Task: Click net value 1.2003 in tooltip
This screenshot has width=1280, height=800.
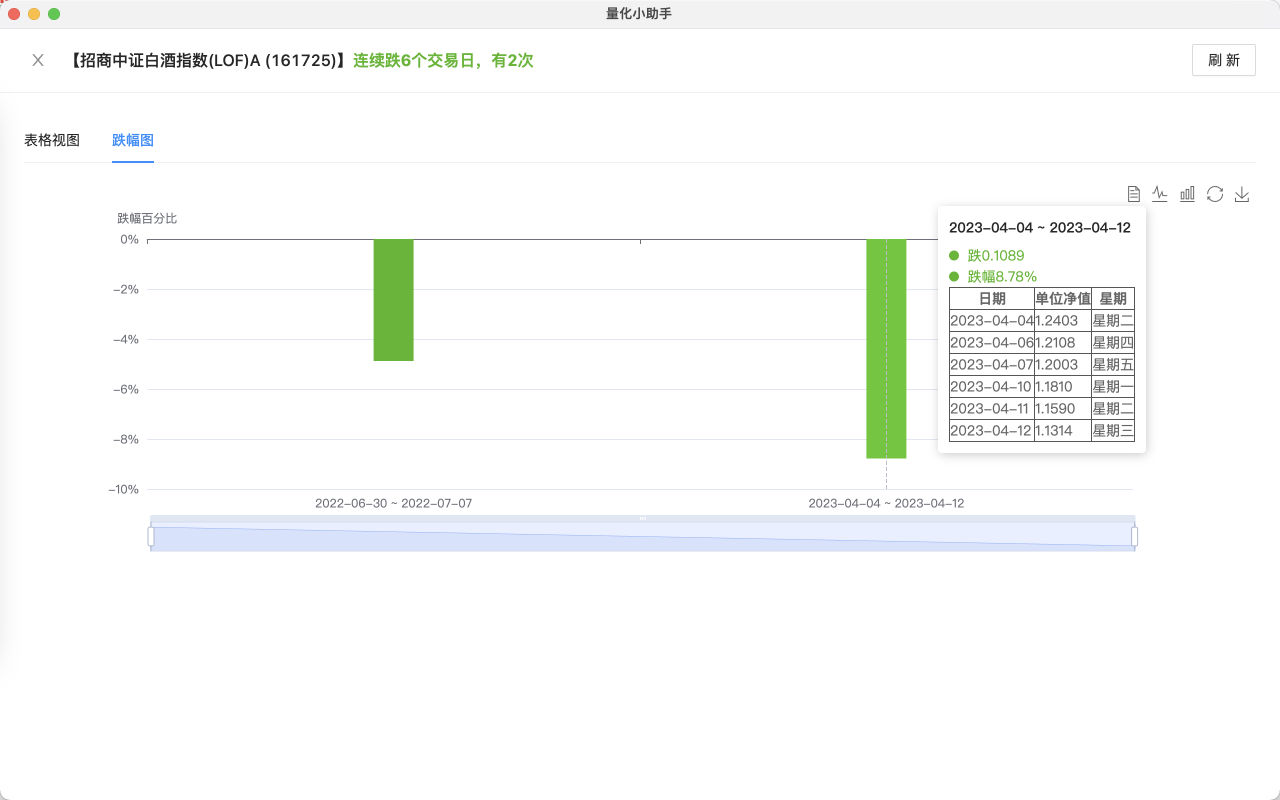Action: (1063, 365)
